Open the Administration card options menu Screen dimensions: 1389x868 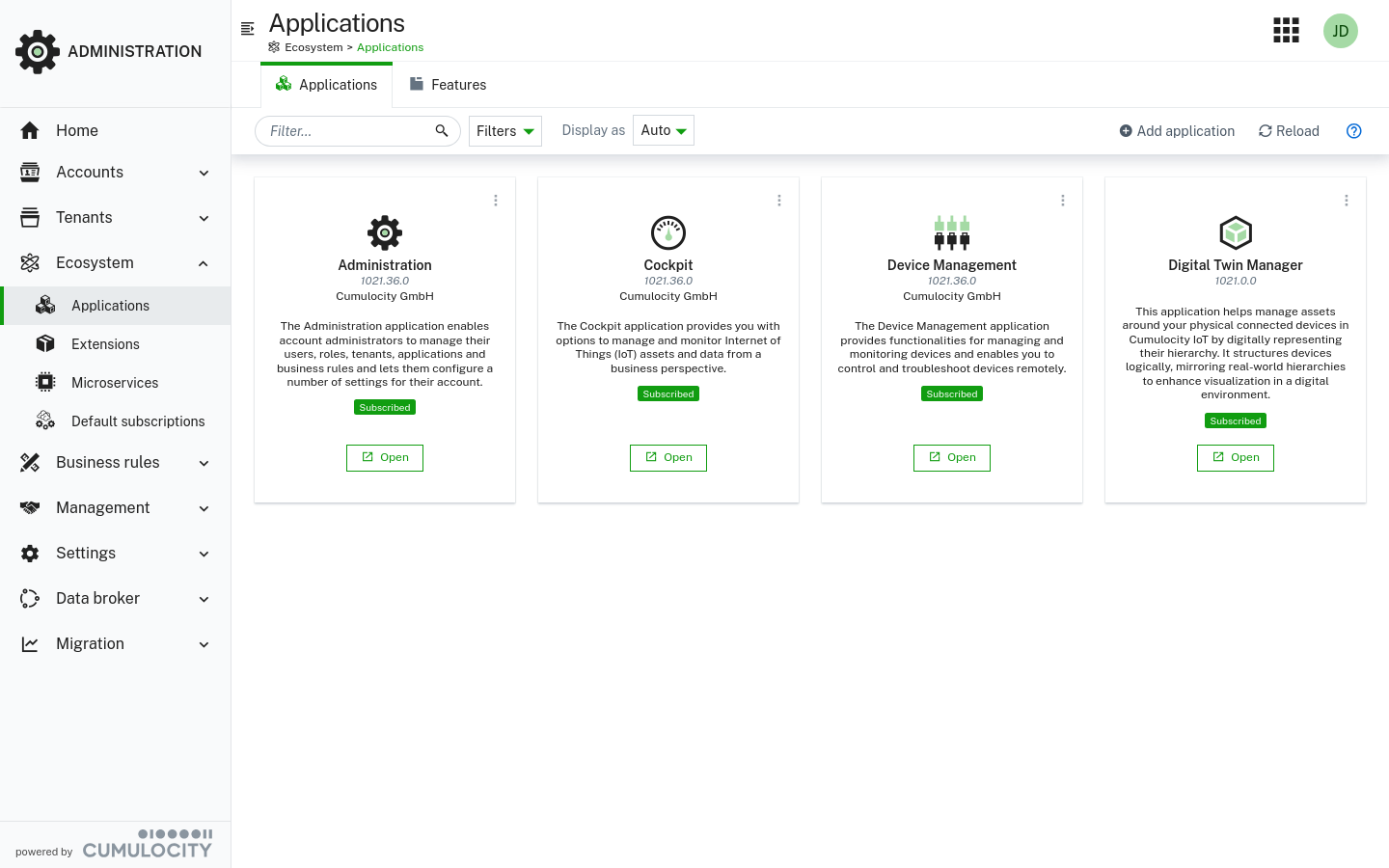[x=495, y=200]
